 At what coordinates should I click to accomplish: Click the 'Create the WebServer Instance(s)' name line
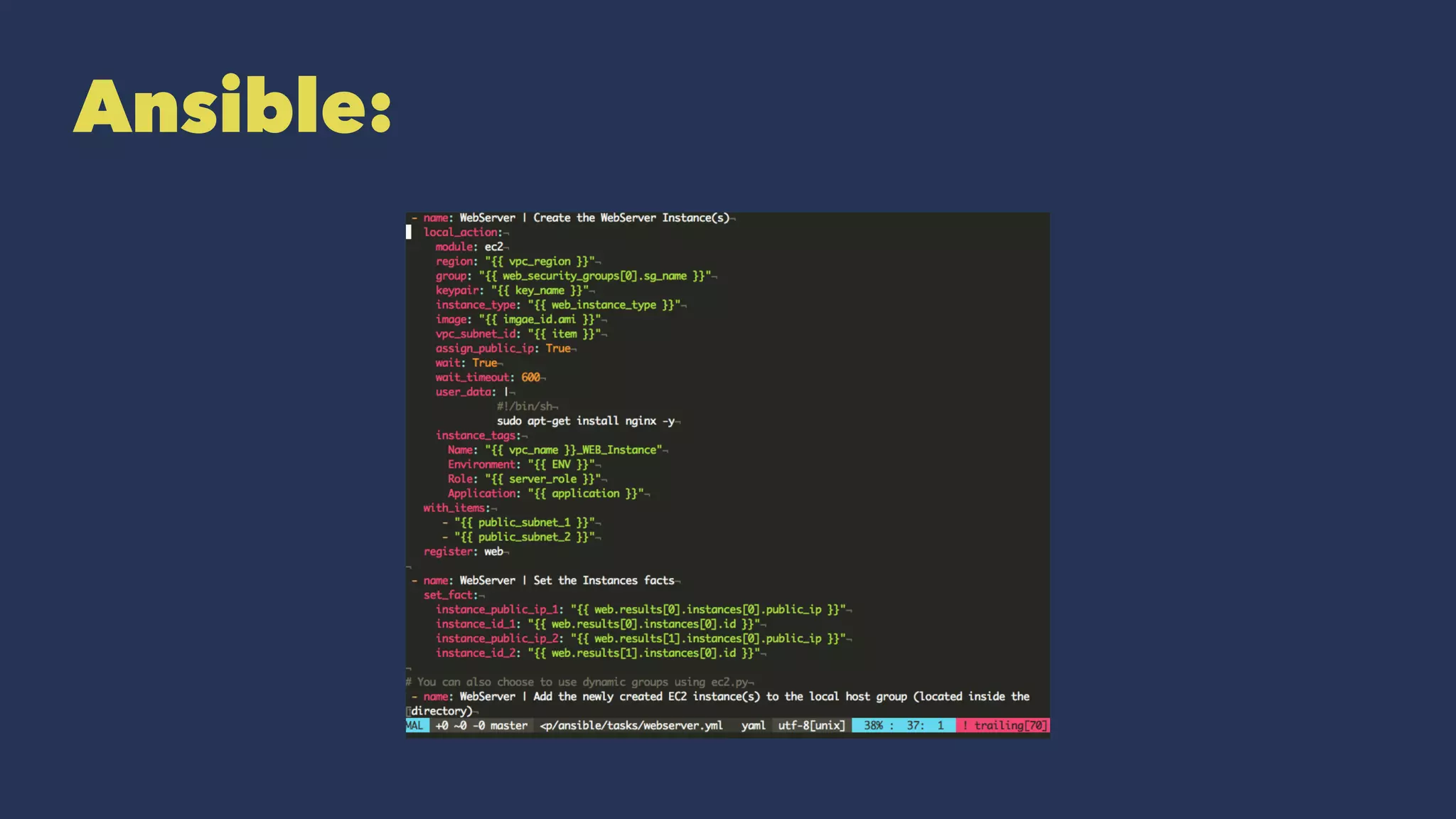572,218
